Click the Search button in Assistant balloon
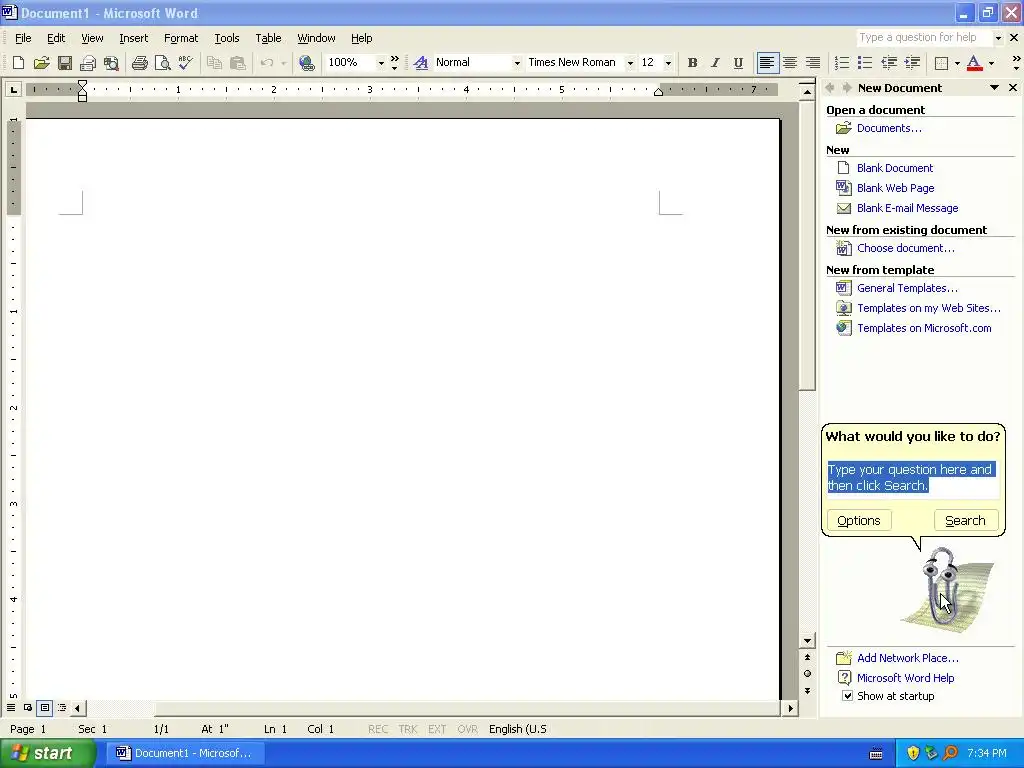The image size is (1024, 768). 965,520
